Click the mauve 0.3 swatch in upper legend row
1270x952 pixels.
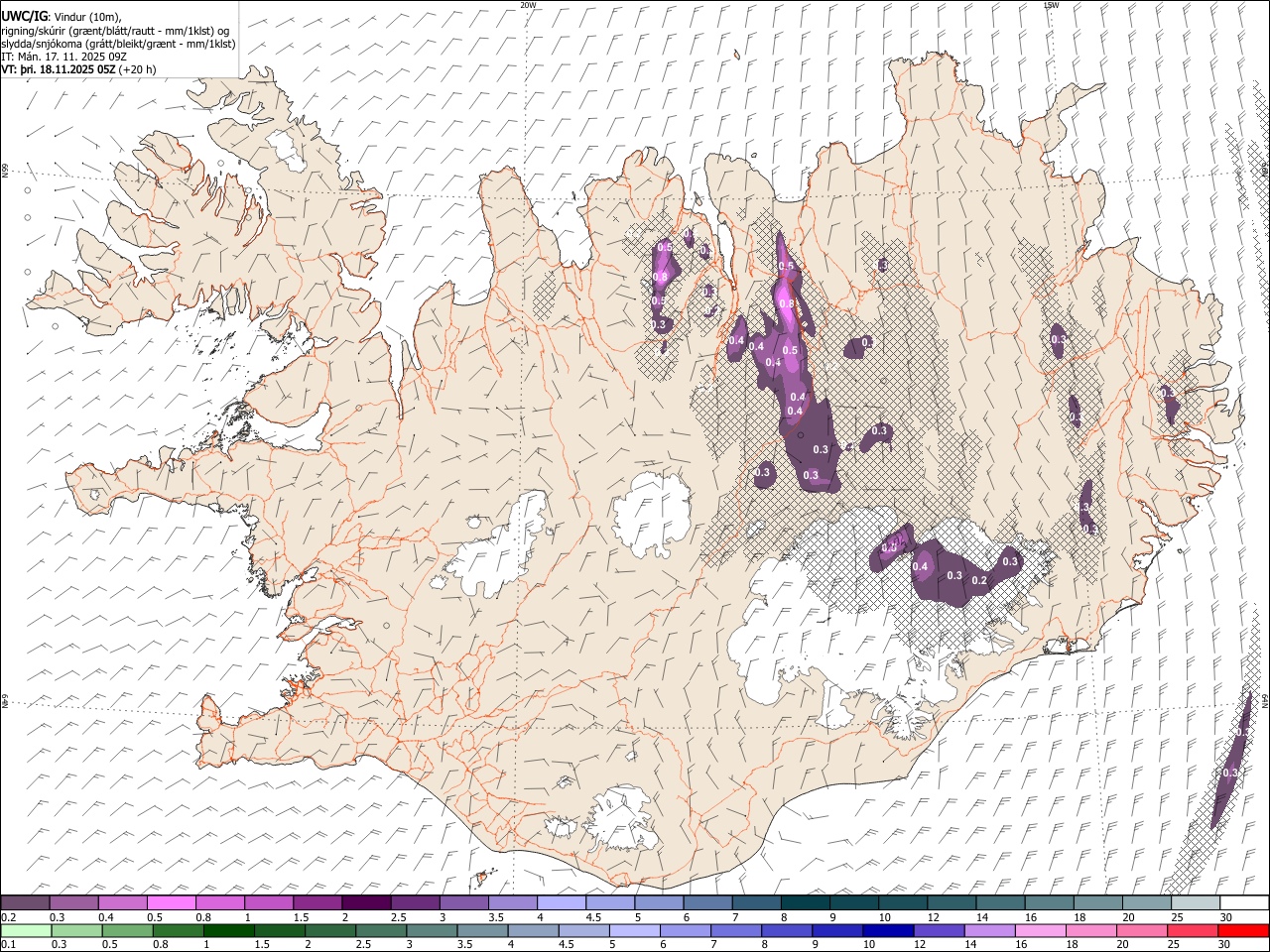click(x=73, y=902)
